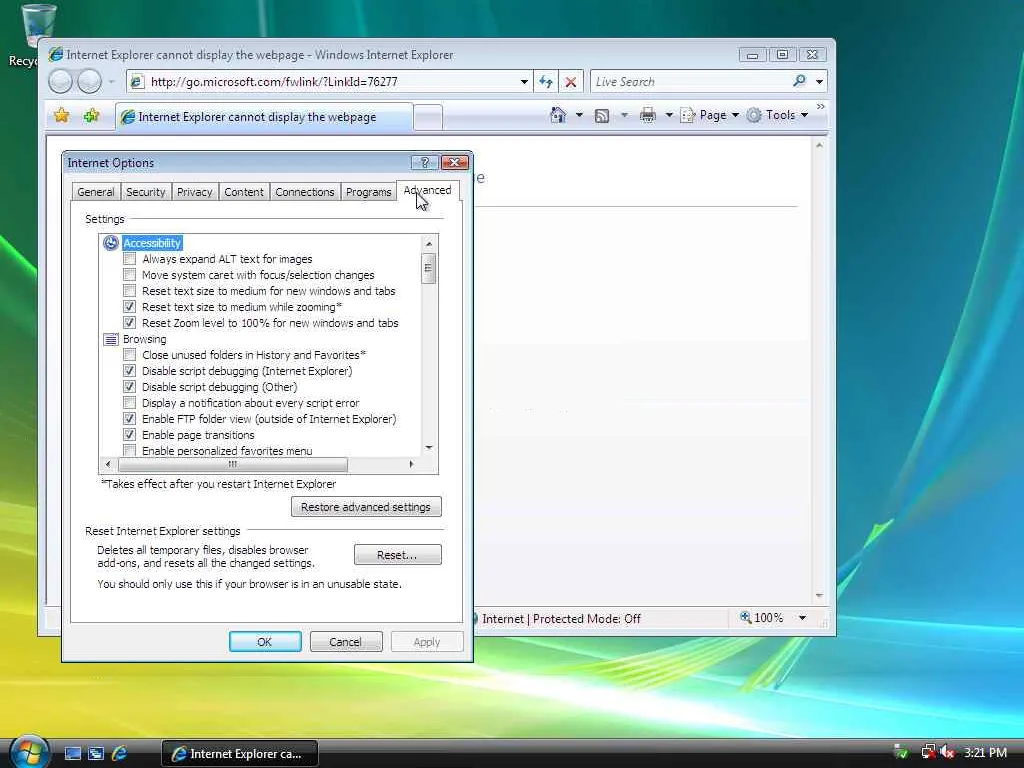
Task: Click Restore advanced settings button
Action: [x=366, y=507]
